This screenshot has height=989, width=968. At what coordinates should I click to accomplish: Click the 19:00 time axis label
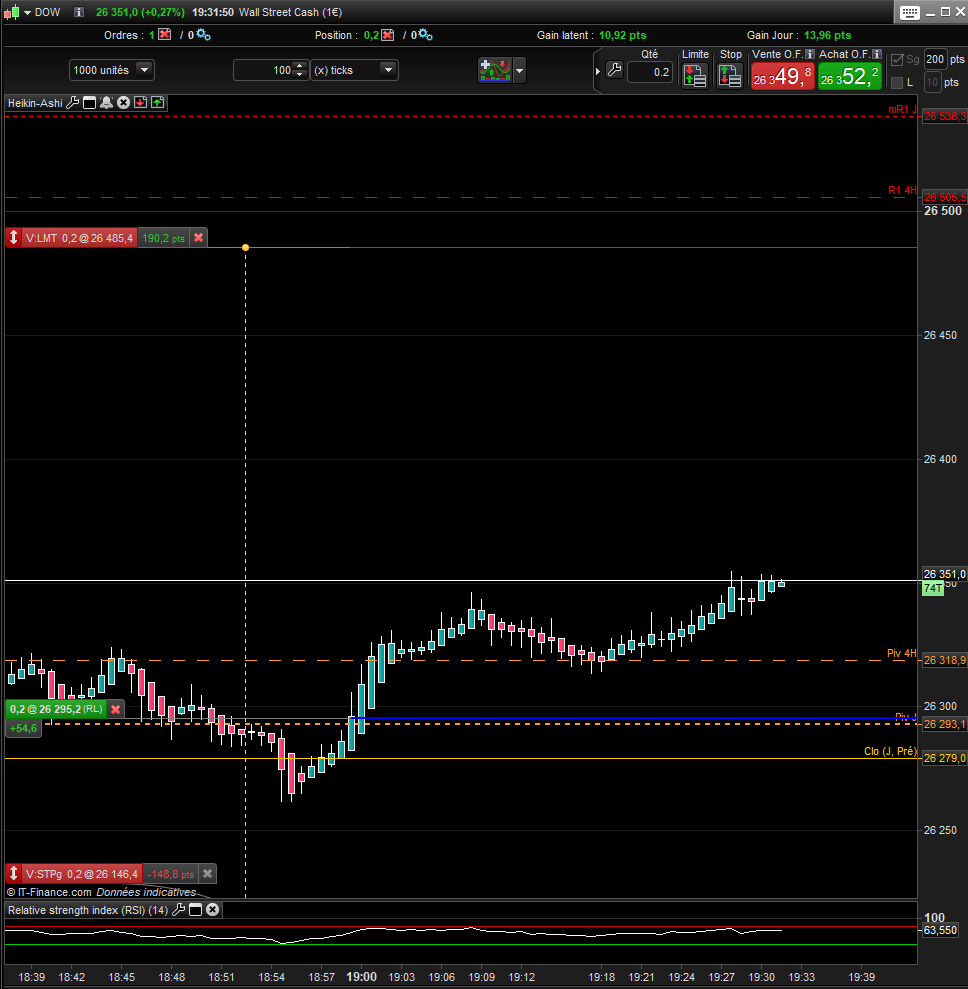click(361, 976)
